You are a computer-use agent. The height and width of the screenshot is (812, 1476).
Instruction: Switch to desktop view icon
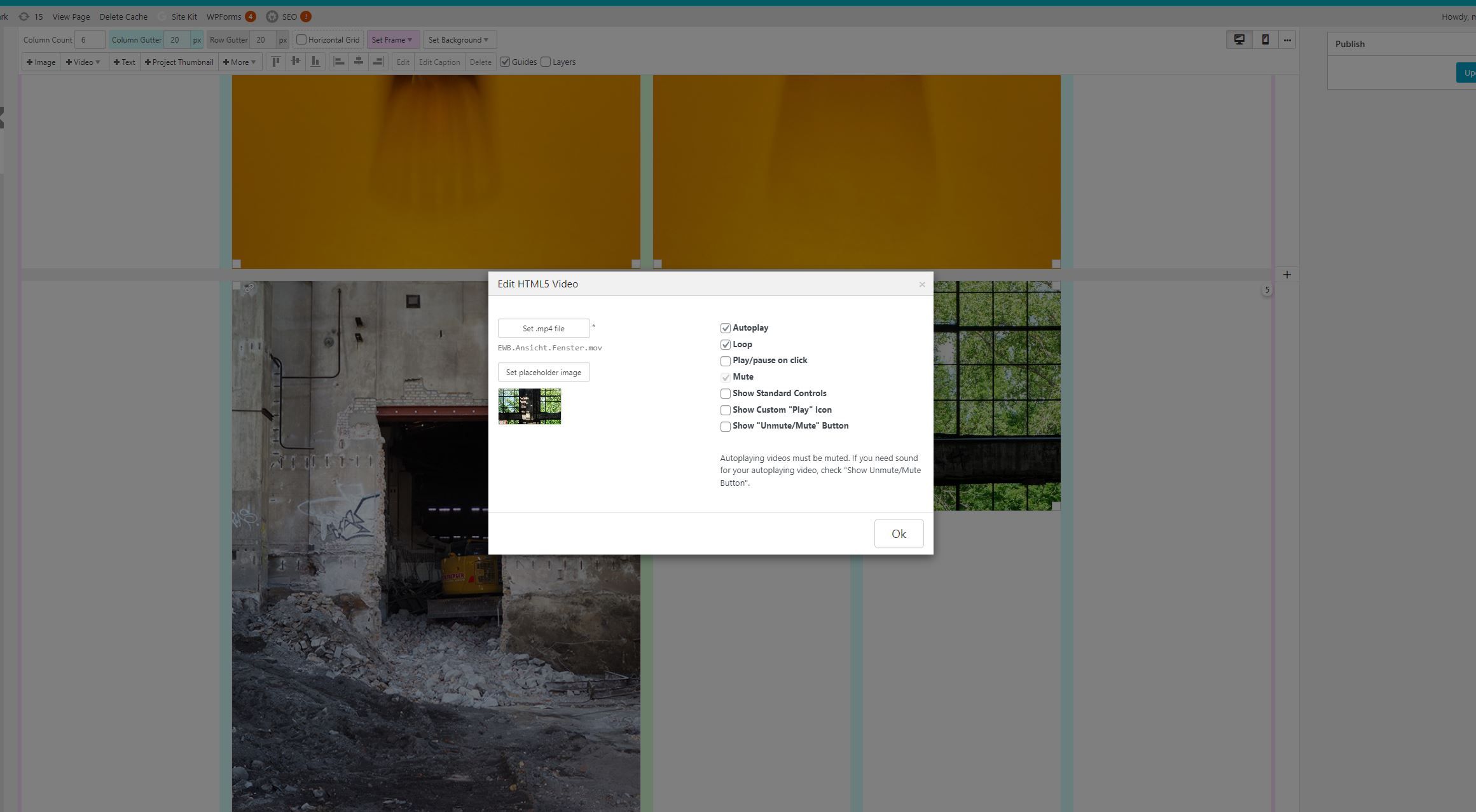[x=1239, y=39]
